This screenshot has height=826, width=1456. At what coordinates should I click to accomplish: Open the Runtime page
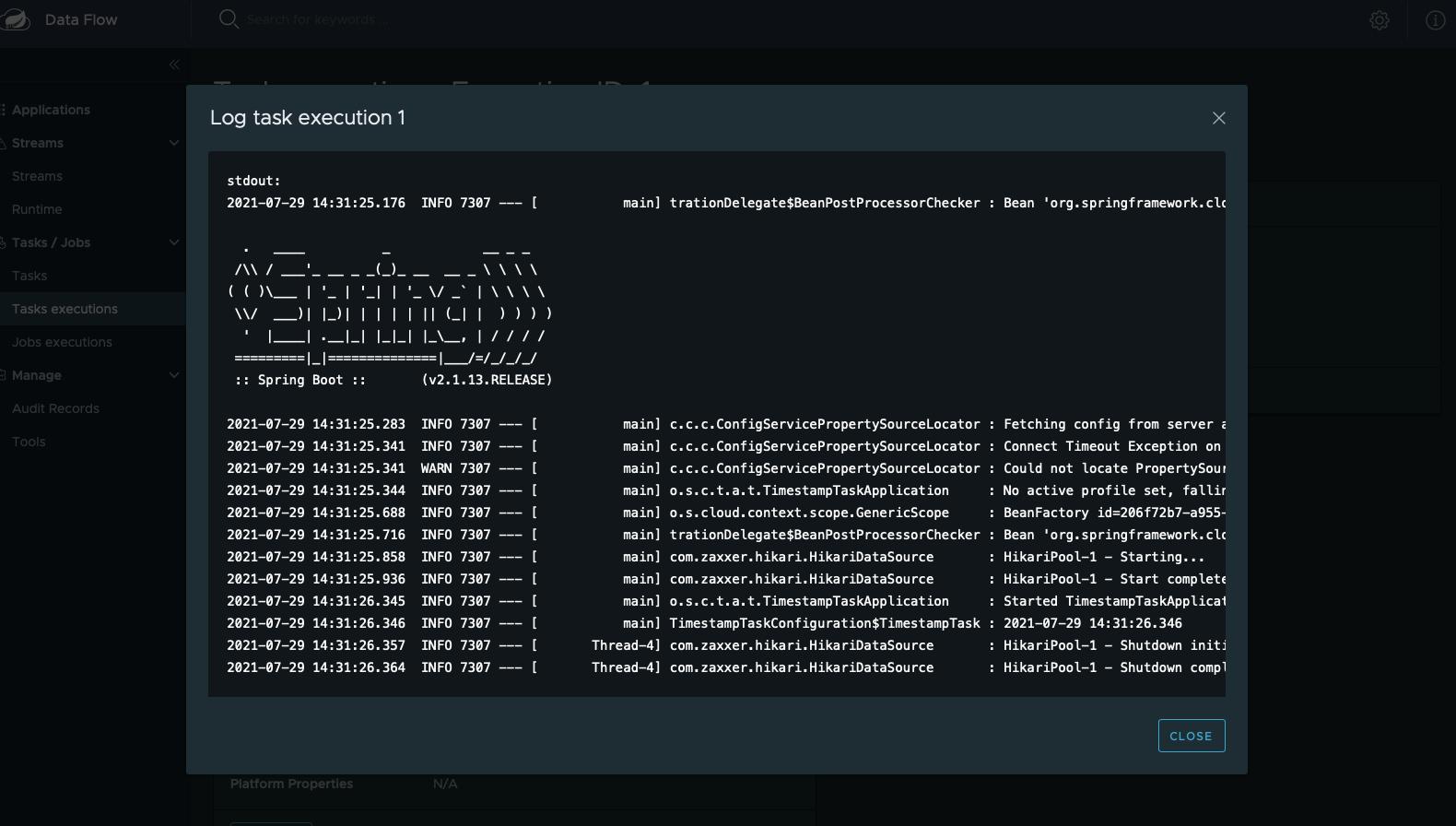click(x=37, y=209)
